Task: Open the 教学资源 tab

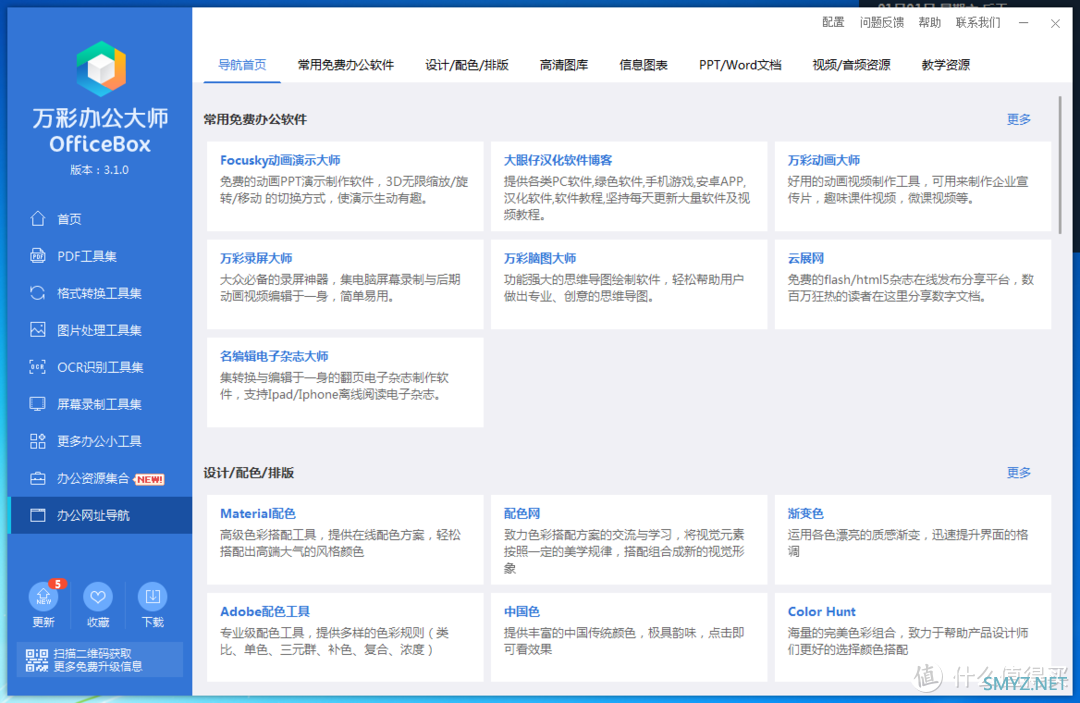Action: pos(946,65)
